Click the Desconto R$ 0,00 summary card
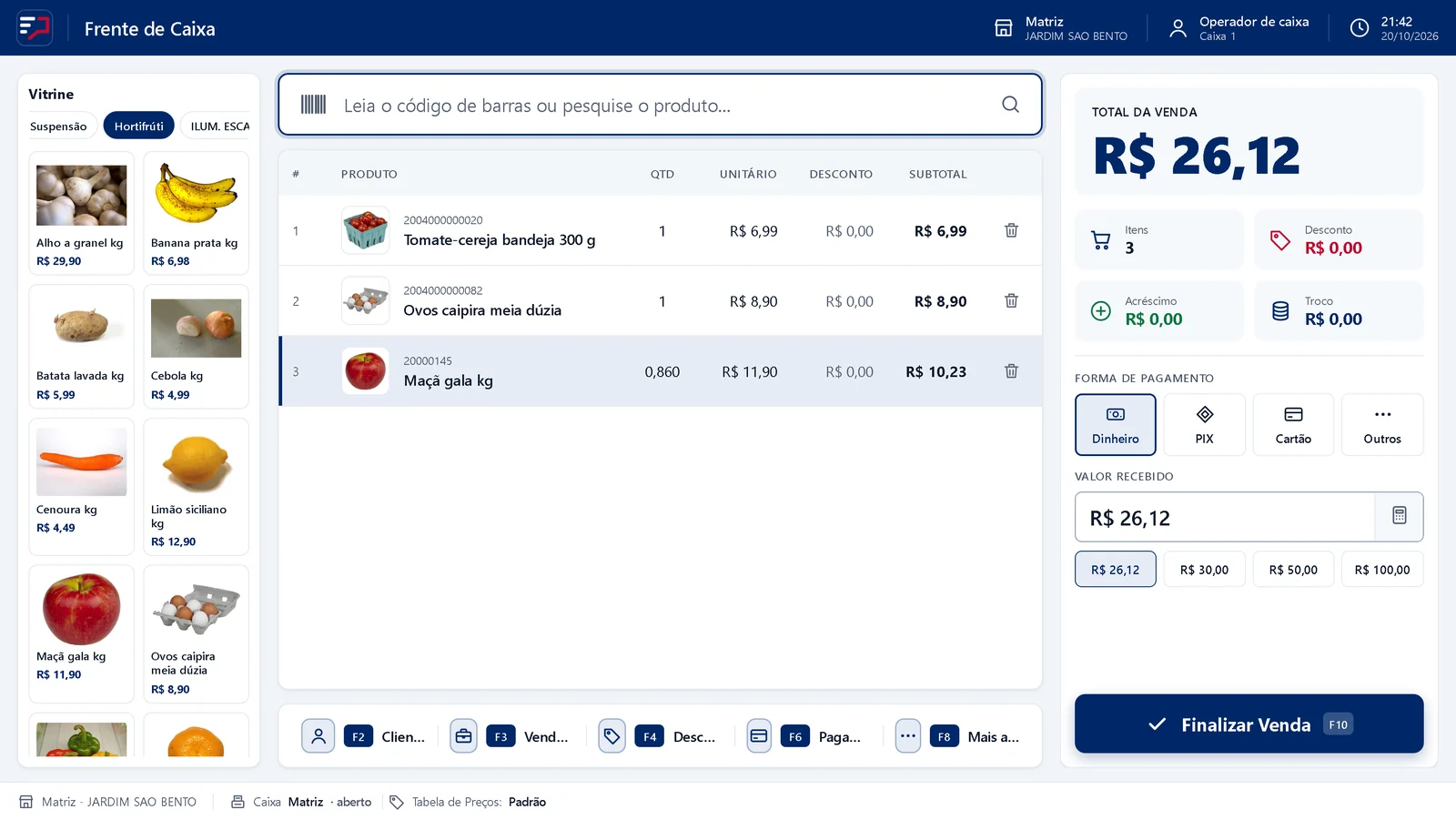The width and height of the screenshot is (1456, 820). [x=1339, y=240]
